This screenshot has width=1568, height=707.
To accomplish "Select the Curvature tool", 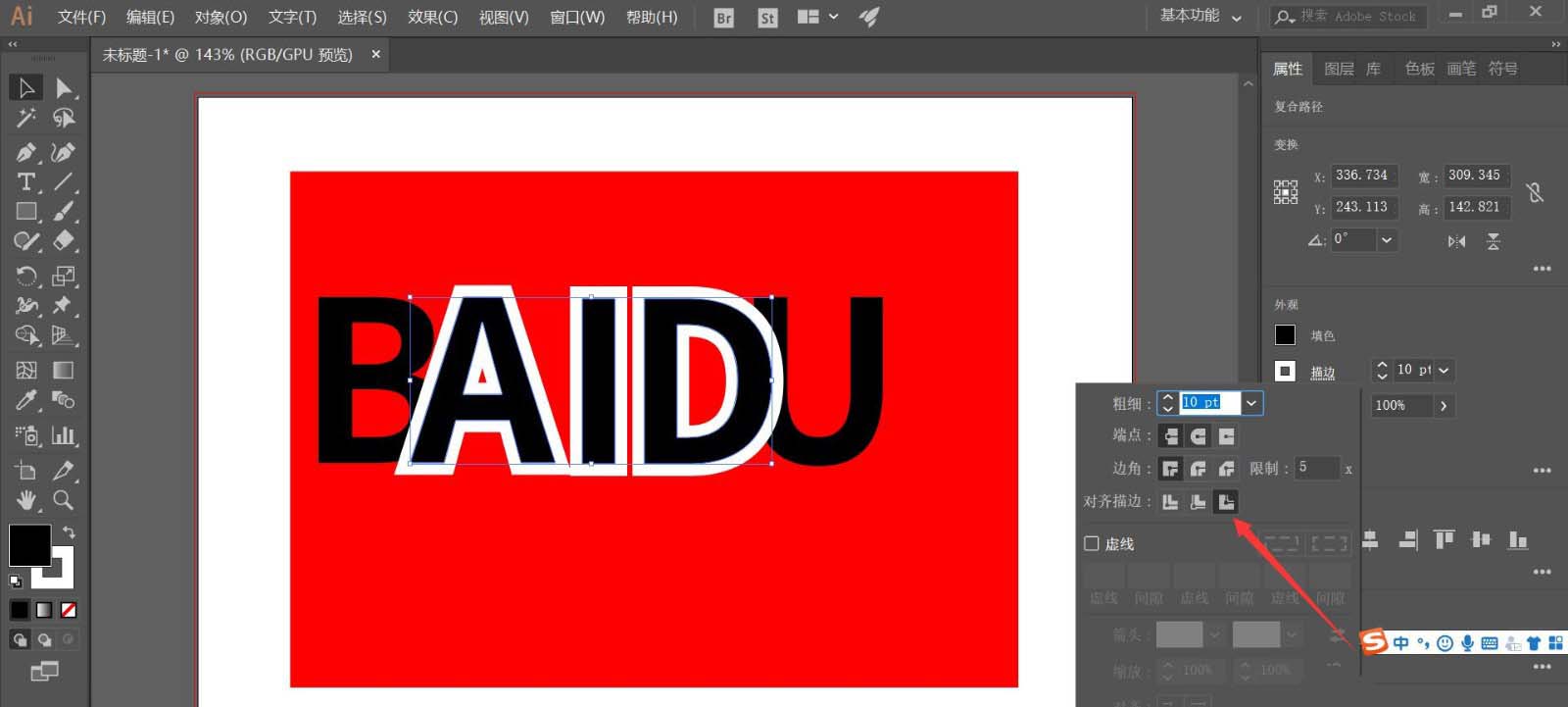I will (64, 152).
